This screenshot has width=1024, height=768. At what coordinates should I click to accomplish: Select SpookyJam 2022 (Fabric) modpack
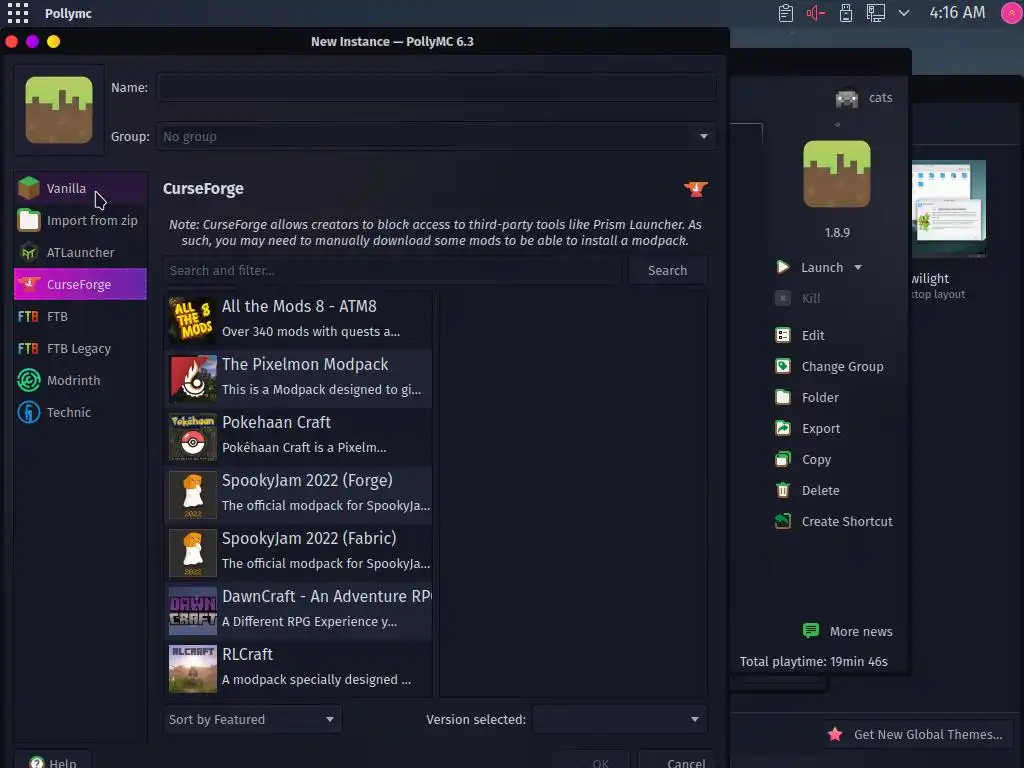point(300,552)
